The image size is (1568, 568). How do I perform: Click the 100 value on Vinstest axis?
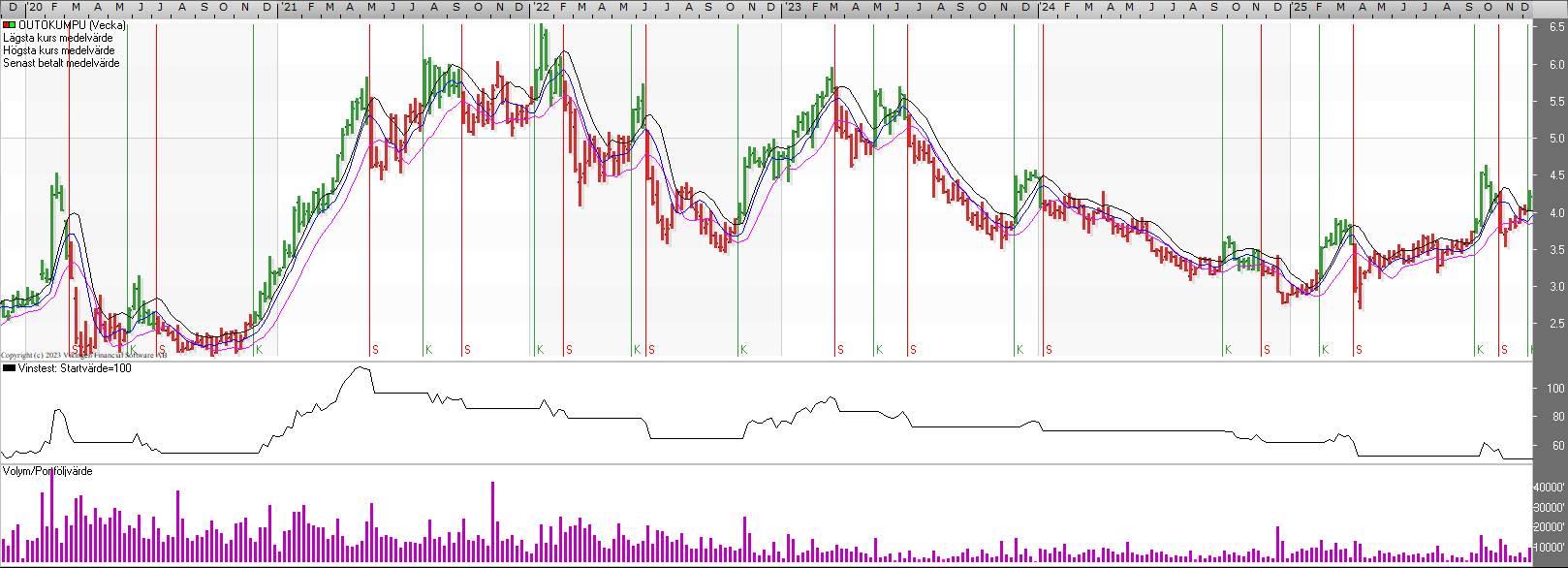1555,388
